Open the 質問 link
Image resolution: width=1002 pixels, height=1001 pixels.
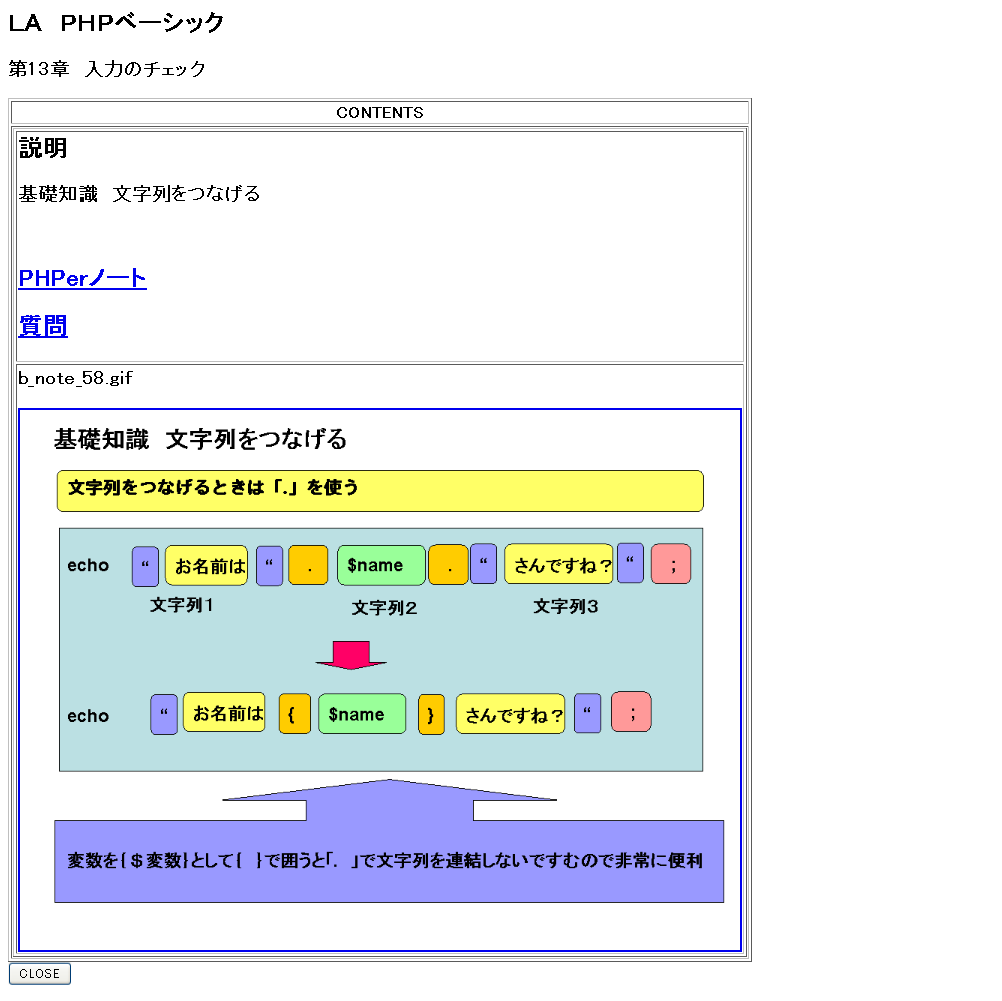coord(43,326)
